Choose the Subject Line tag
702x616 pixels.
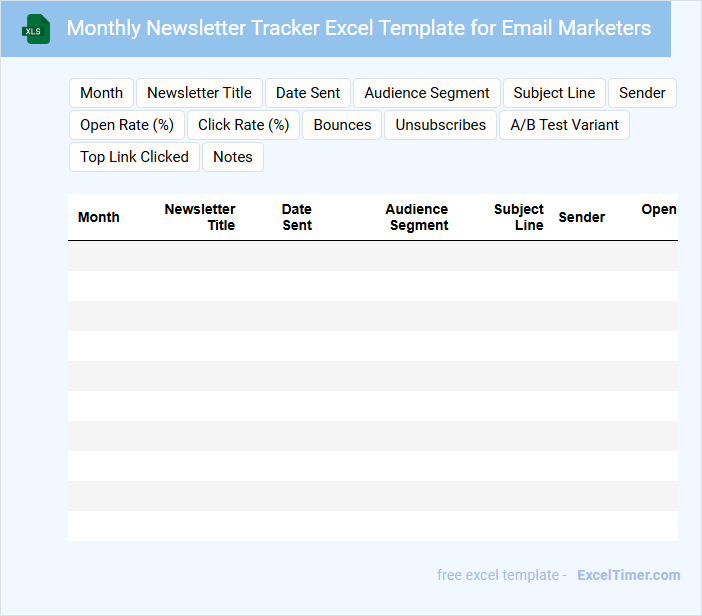click(554, 93)
